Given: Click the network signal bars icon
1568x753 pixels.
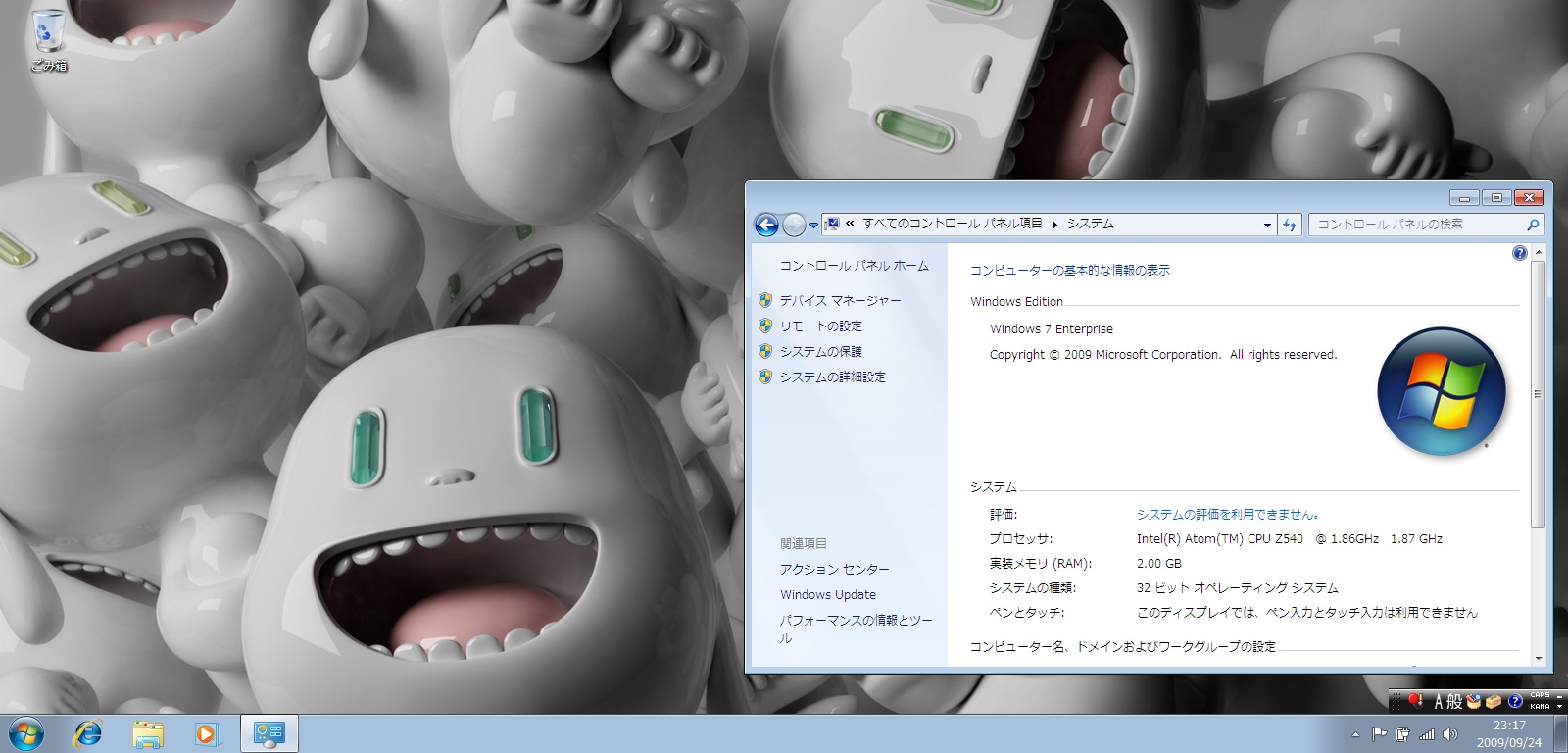Looking at the screenshot, I should 1427,734.
